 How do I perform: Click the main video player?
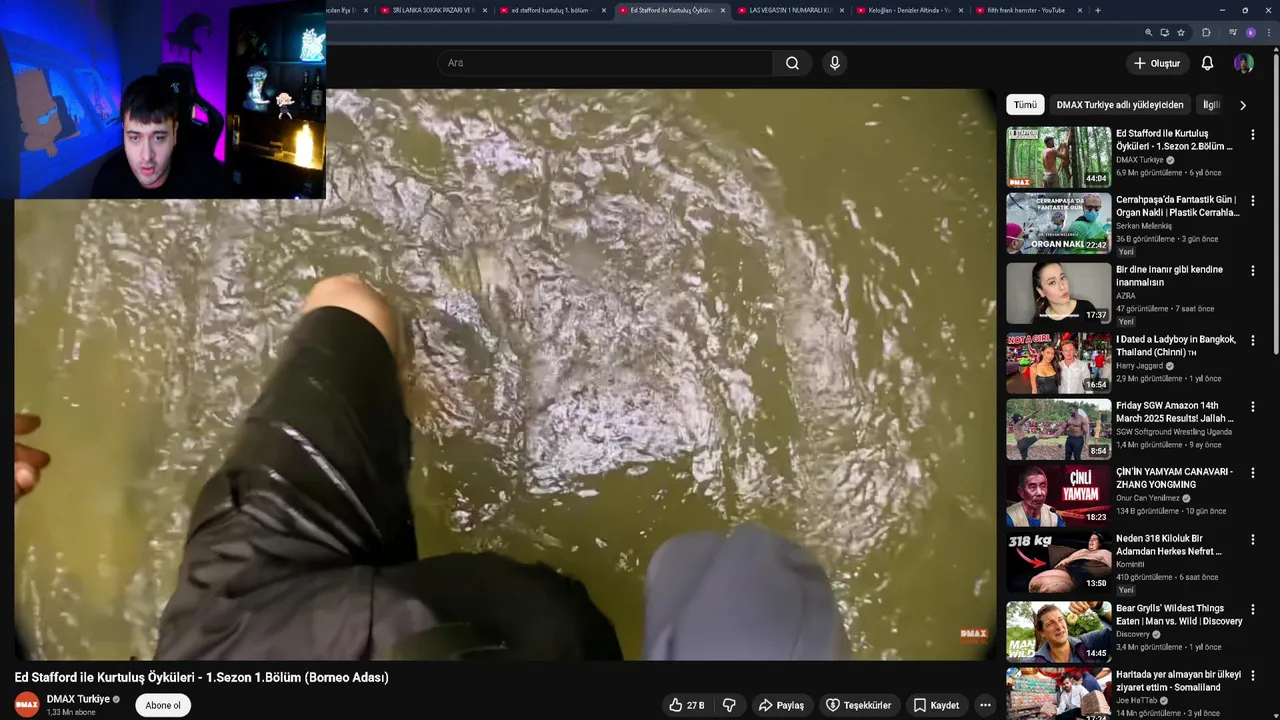point(506,374)
